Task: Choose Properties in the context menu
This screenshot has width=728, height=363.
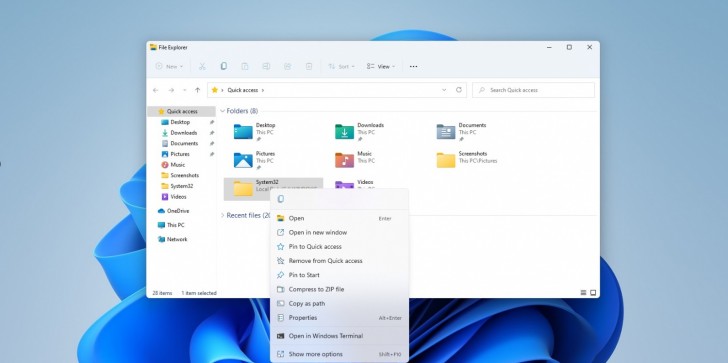Action: tap(339, 318)
